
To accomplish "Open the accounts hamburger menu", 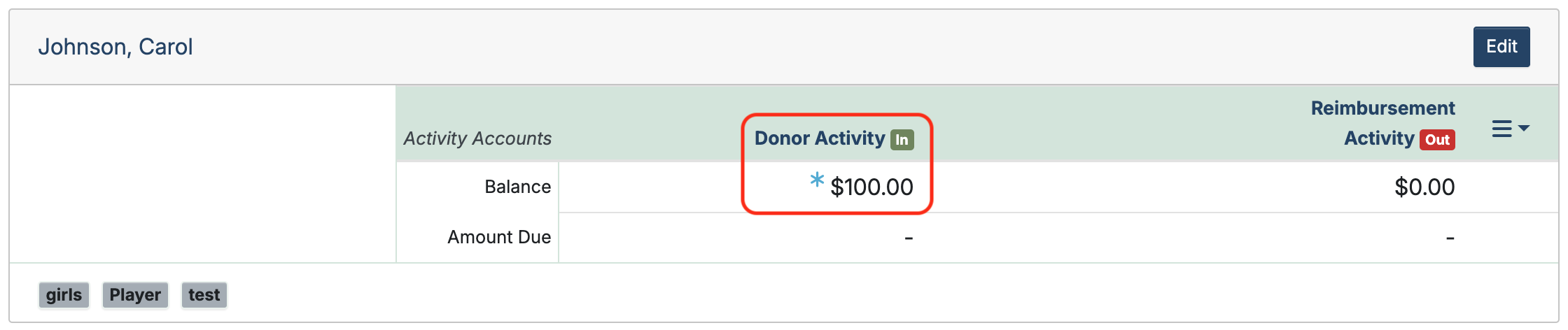I will [1510, 129].
